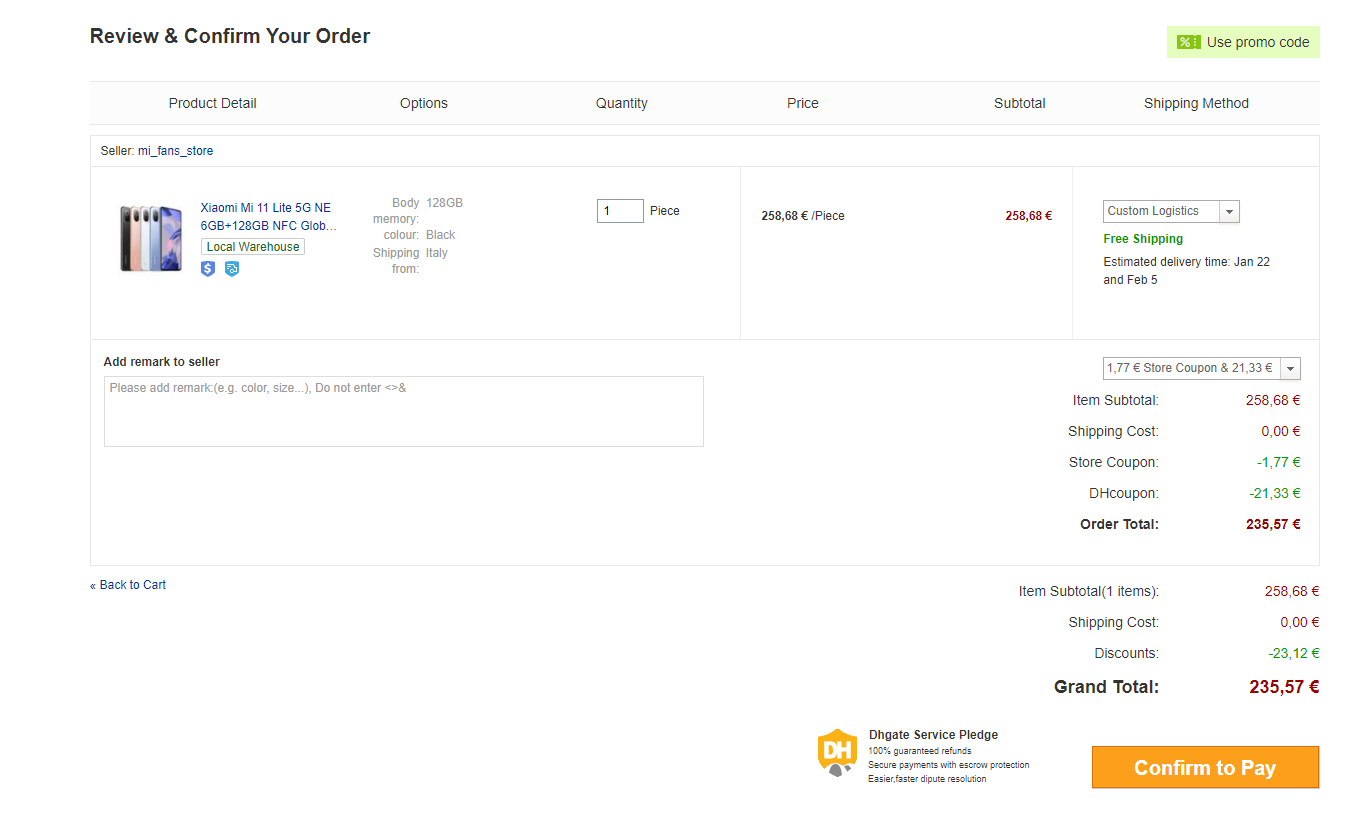Click the blue dollar shield badge icon
Screen dimensions: 1350x817
[x=208, y=269]
